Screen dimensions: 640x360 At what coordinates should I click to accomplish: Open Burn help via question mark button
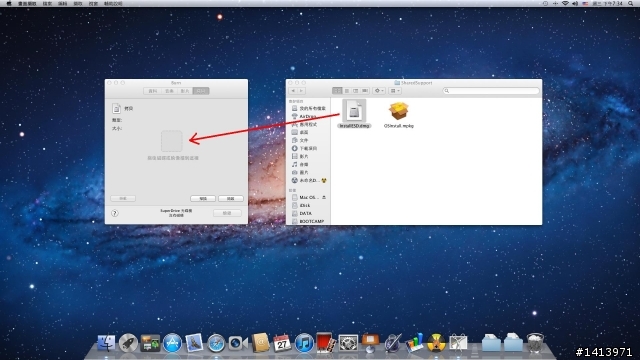115,213
